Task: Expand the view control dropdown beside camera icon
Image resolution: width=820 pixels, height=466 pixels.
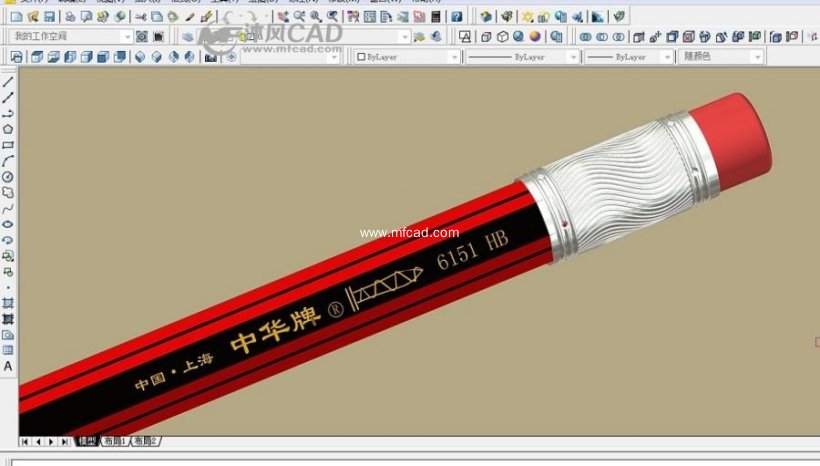Action: pyautogui.click(x=334, y=56)
